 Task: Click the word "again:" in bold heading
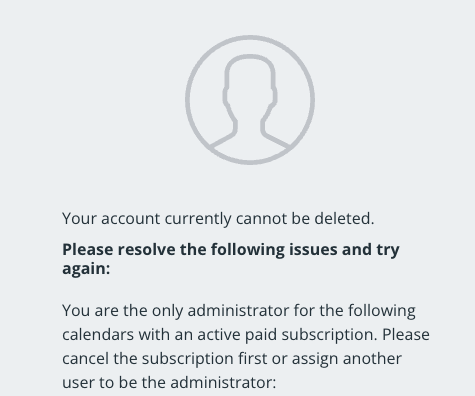[86, 268]
